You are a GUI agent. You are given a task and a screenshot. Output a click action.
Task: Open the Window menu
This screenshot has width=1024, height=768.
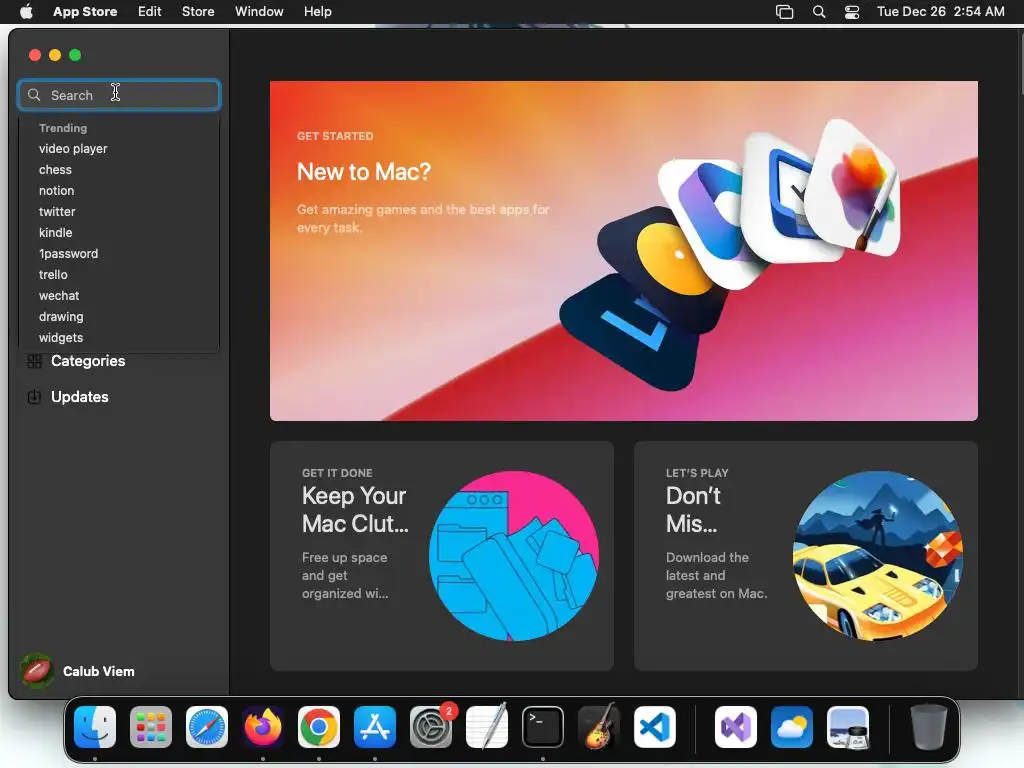click(259, 11)
